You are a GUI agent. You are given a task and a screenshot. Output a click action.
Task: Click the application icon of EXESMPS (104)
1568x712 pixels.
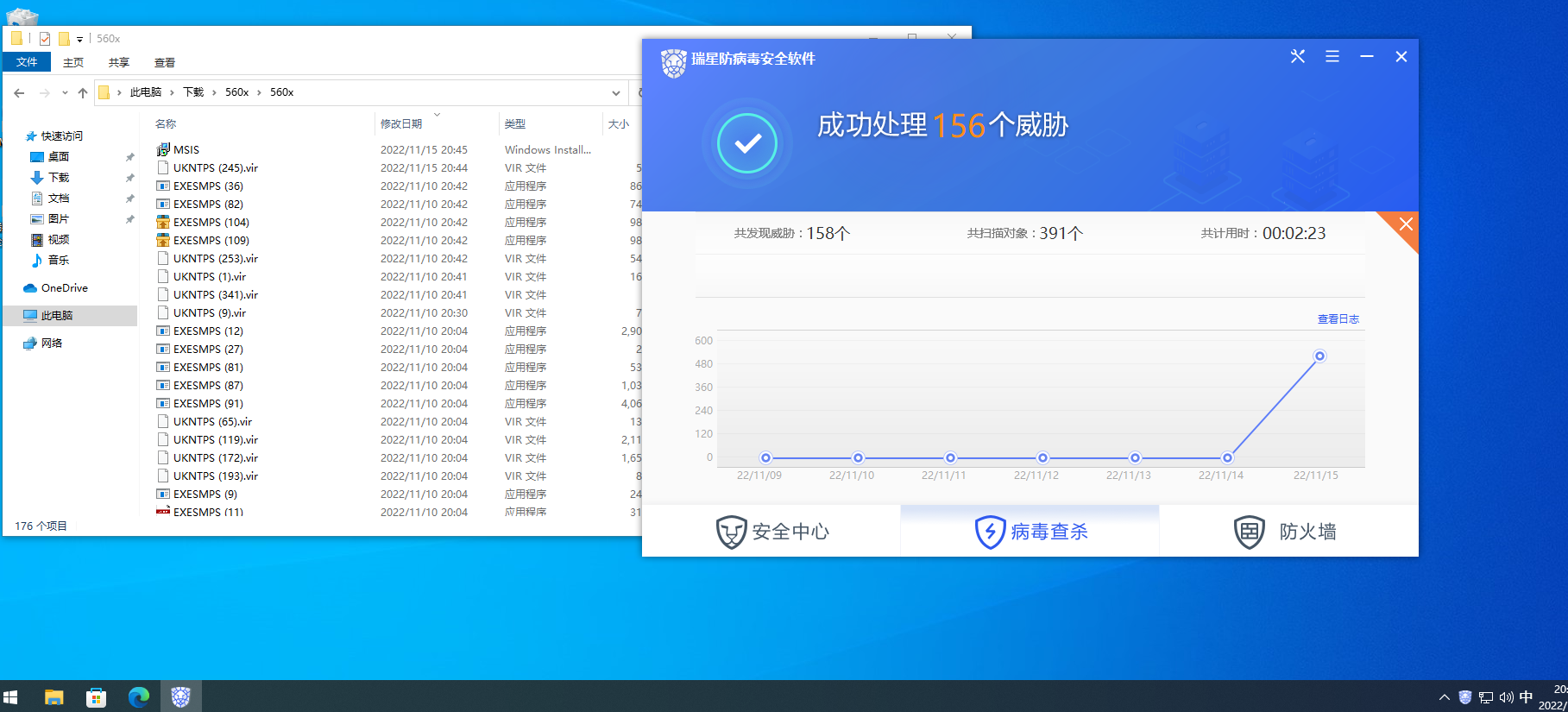pos(163,222)
